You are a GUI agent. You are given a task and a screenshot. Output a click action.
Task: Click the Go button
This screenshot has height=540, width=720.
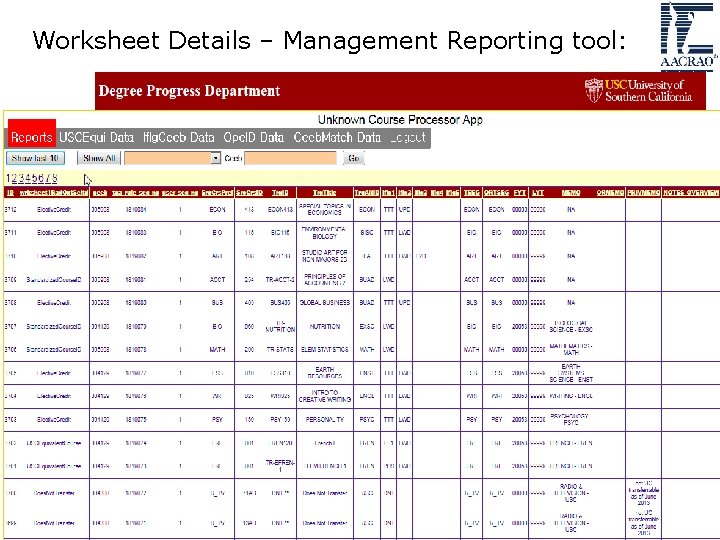point(354,158)
